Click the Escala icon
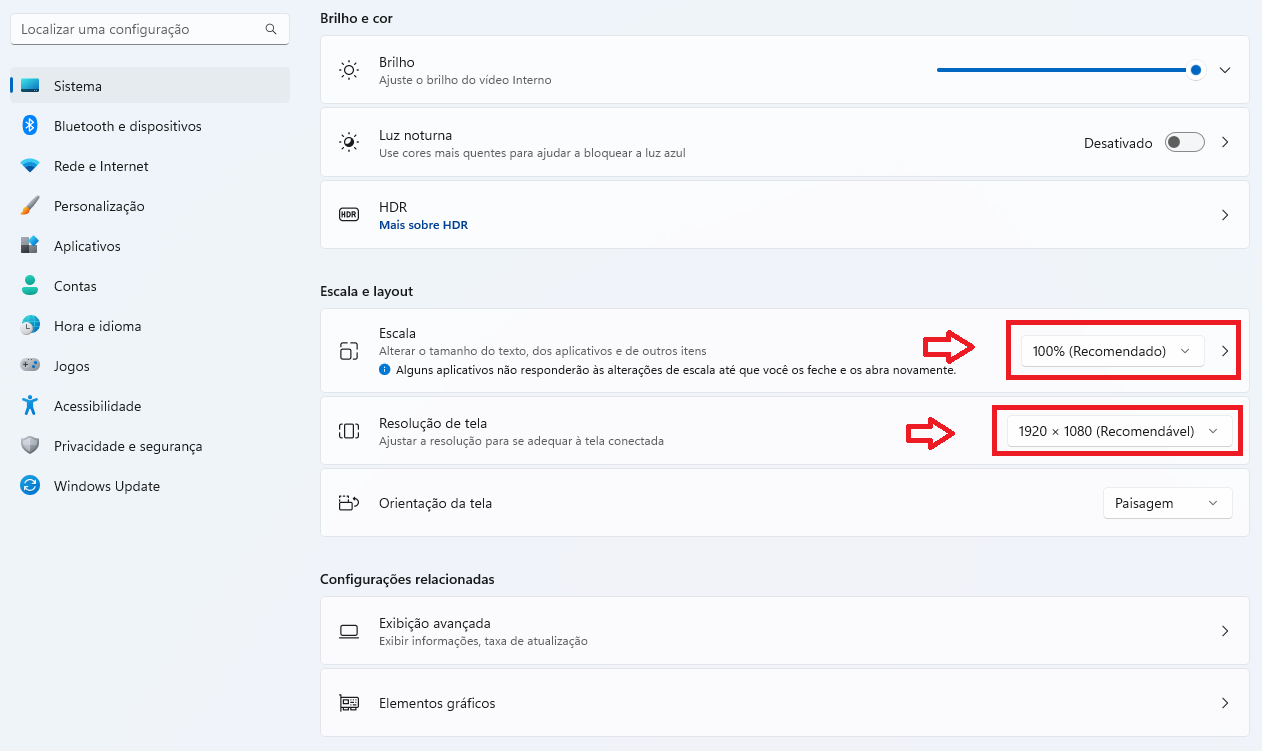 tap(349, 351)
